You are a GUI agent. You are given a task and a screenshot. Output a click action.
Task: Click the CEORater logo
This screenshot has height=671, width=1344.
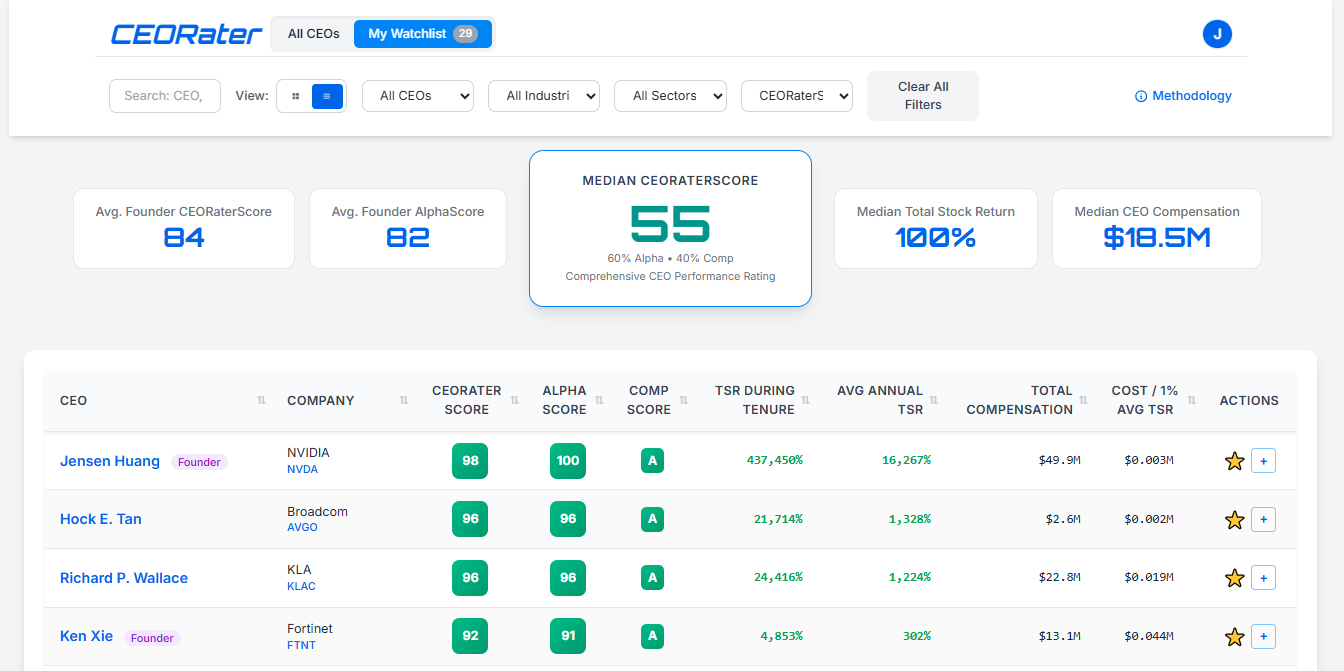click(x=186, y=34)
